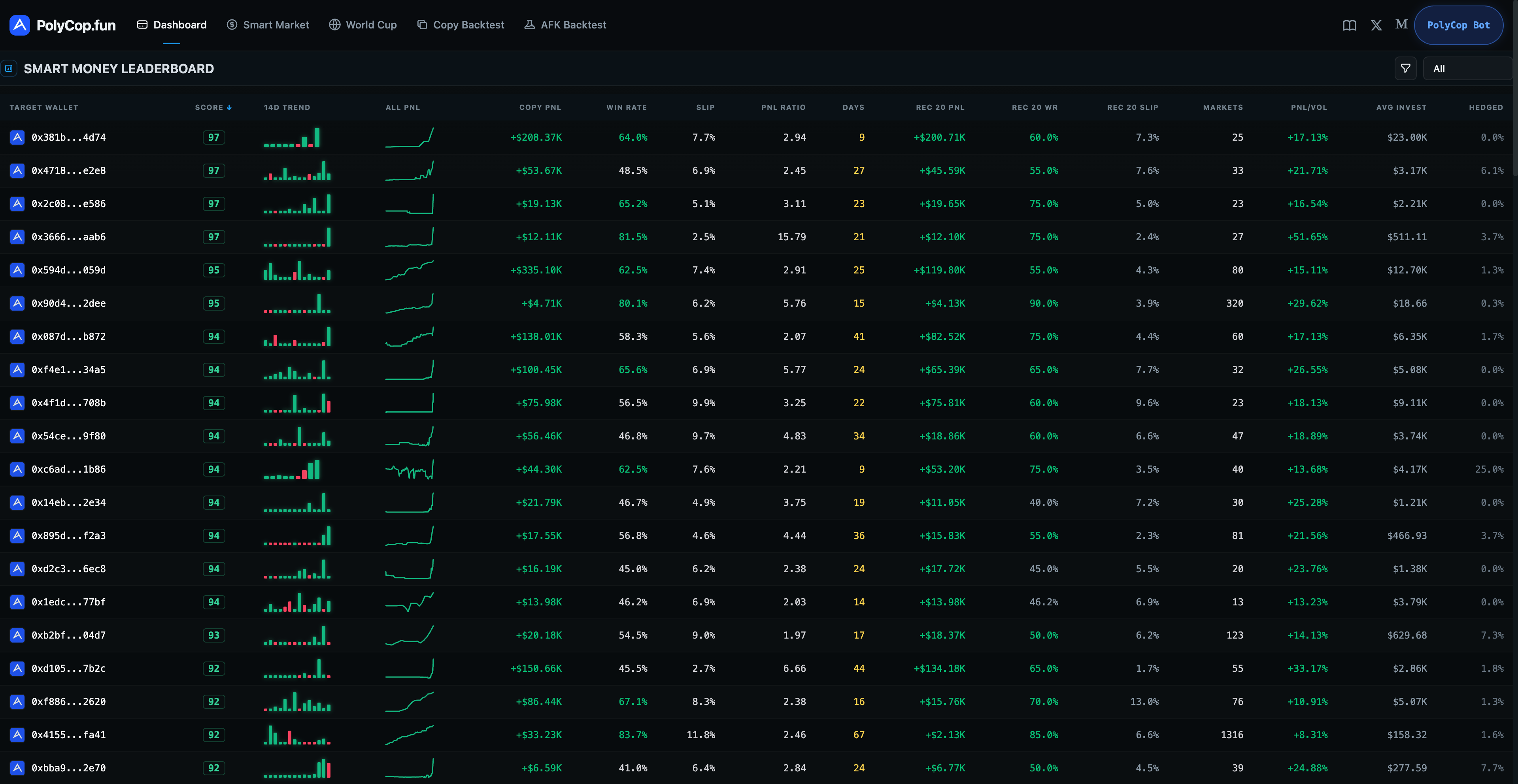Click 14D trend bar chart for 0x381b...4d74
Image resolution: width=1518 pixels, height=784 pixels.
[x=292, y=137]
